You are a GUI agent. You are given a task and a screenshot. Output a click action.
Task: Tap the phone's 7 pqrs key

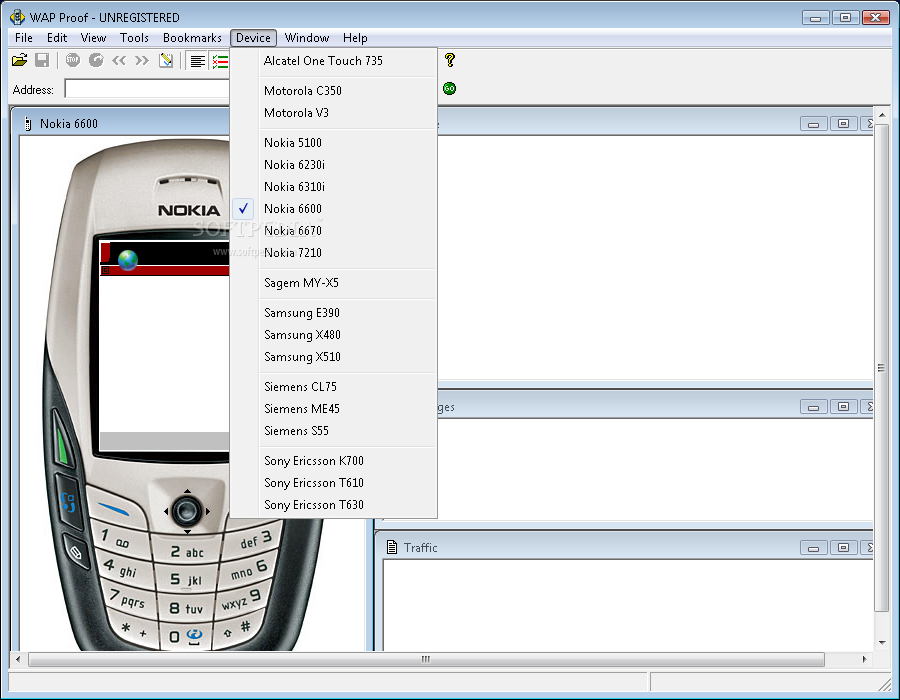(x=128, y=598)
